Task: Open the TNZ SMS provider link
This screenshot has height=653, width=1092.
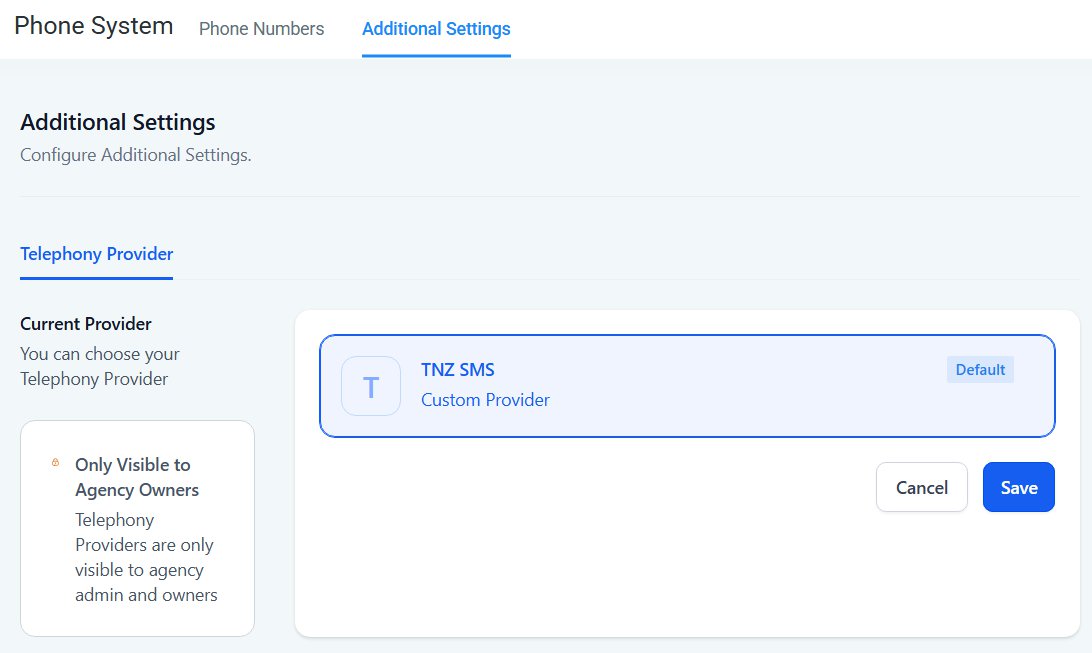Action: point(456,369)
